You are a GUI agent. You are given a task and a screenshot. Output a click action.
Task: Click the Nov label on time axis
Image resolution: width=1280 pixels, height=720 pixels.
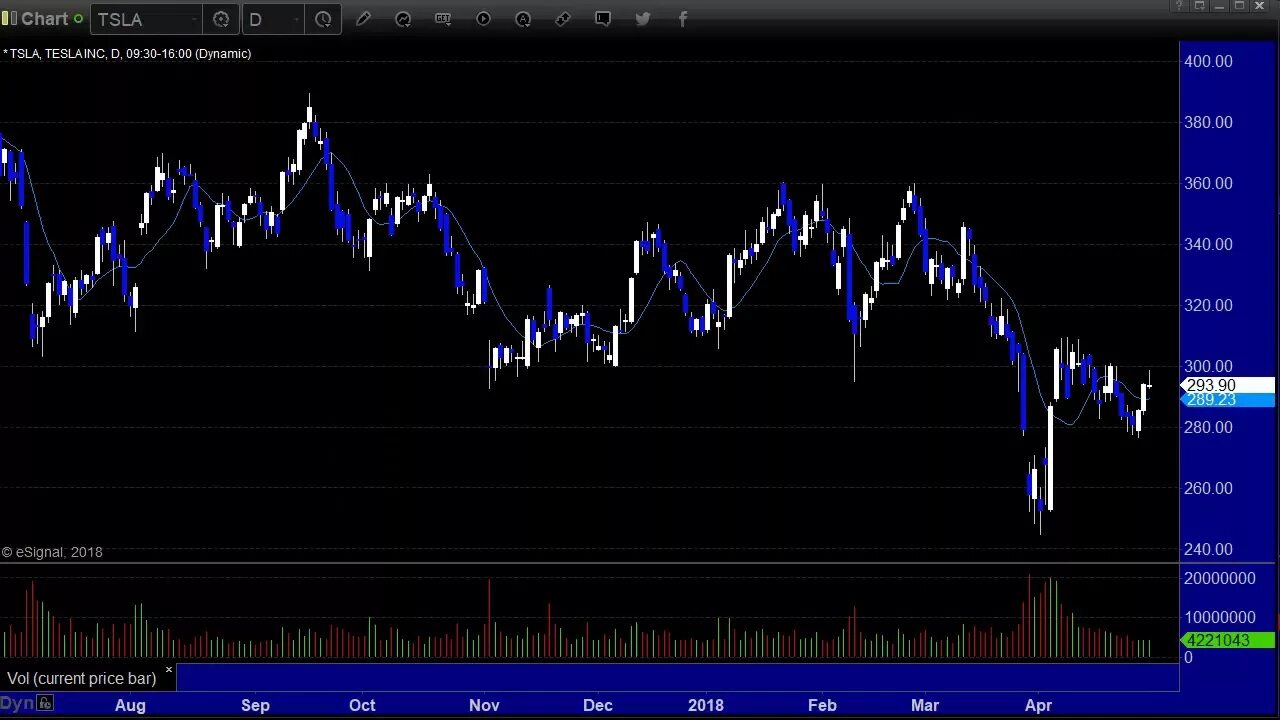[x=484, y=705]
